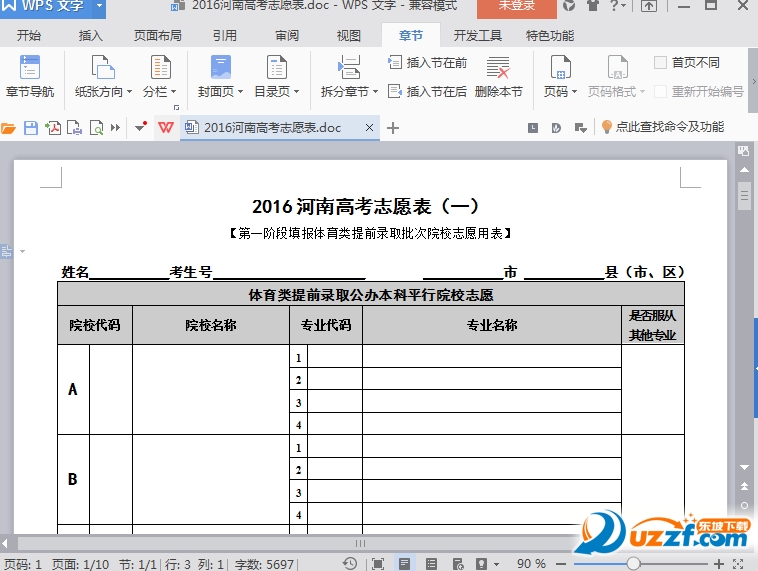Expand the 封面页 dropdown arrow

click(240, 91)
